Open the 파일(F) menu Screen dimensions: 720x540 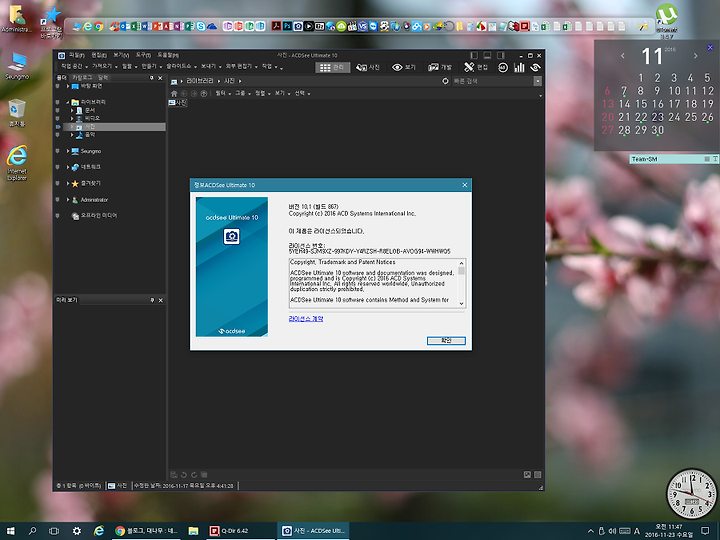pyautogui.click(x=77, y=55)
